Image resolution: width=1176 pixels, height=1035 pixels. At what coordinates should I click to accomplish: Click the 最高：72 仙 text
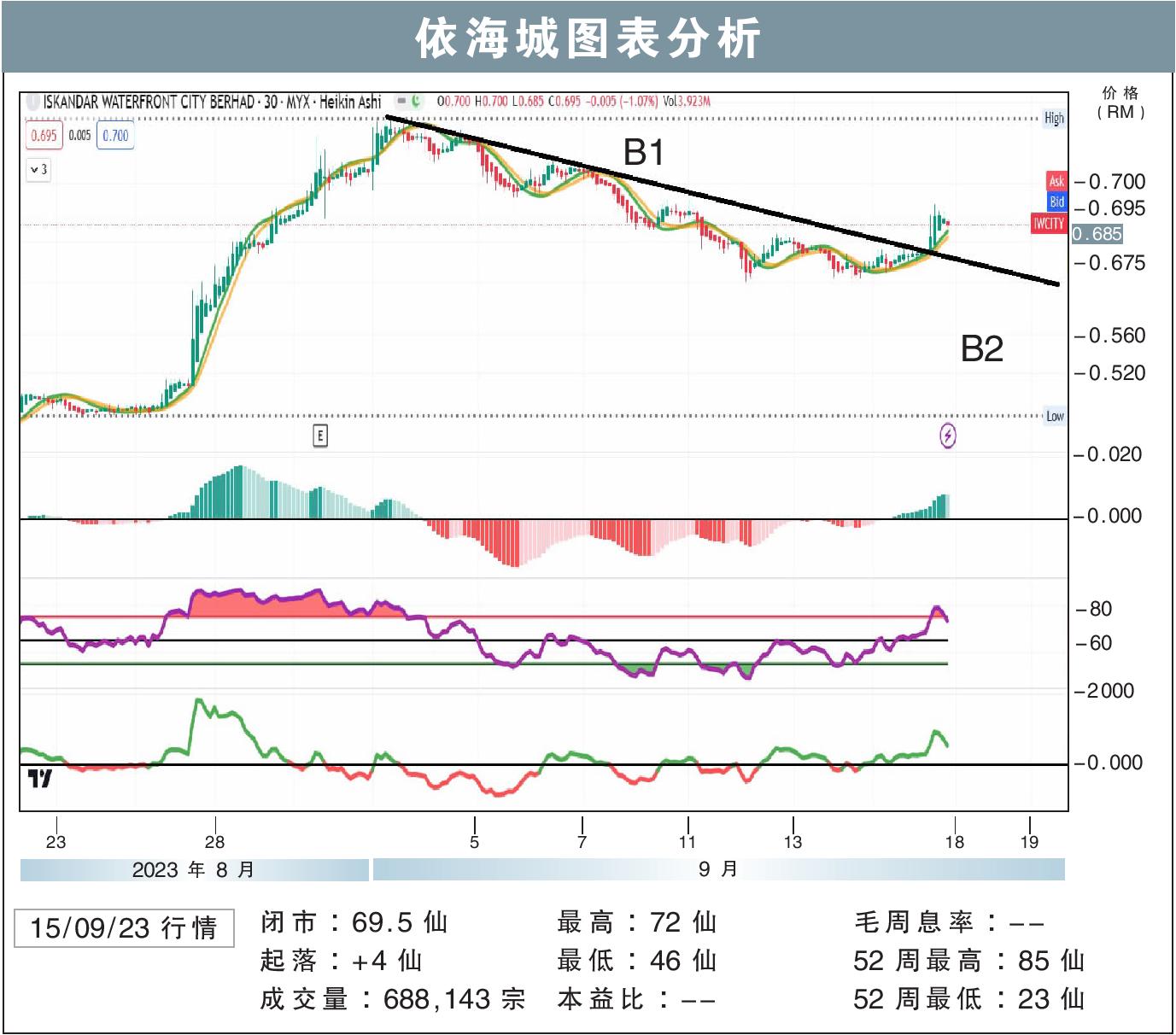tap(637, 922)
